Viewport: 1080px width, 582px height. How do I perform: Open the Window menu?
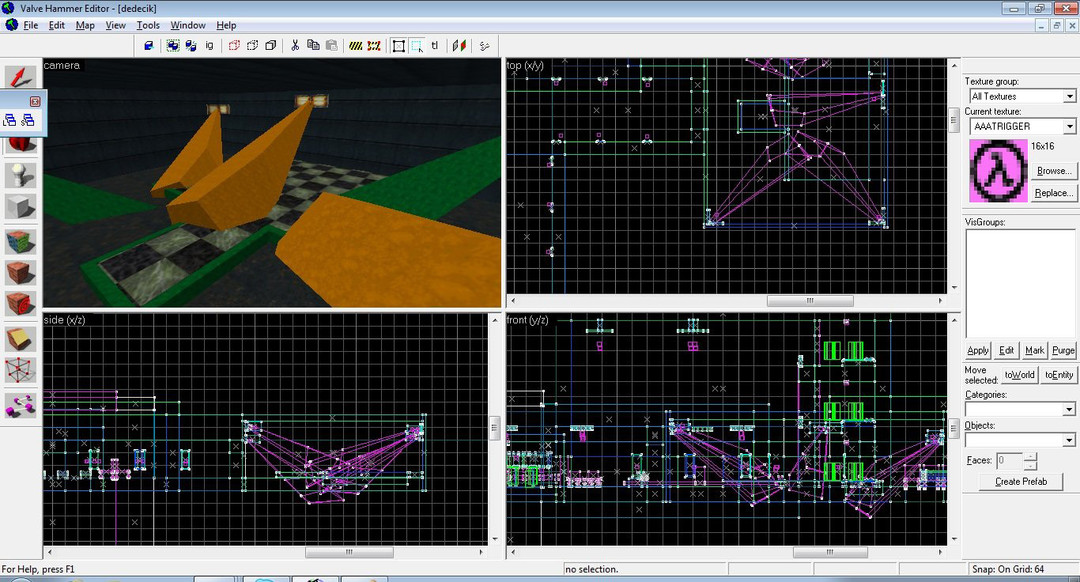point(188,25)
